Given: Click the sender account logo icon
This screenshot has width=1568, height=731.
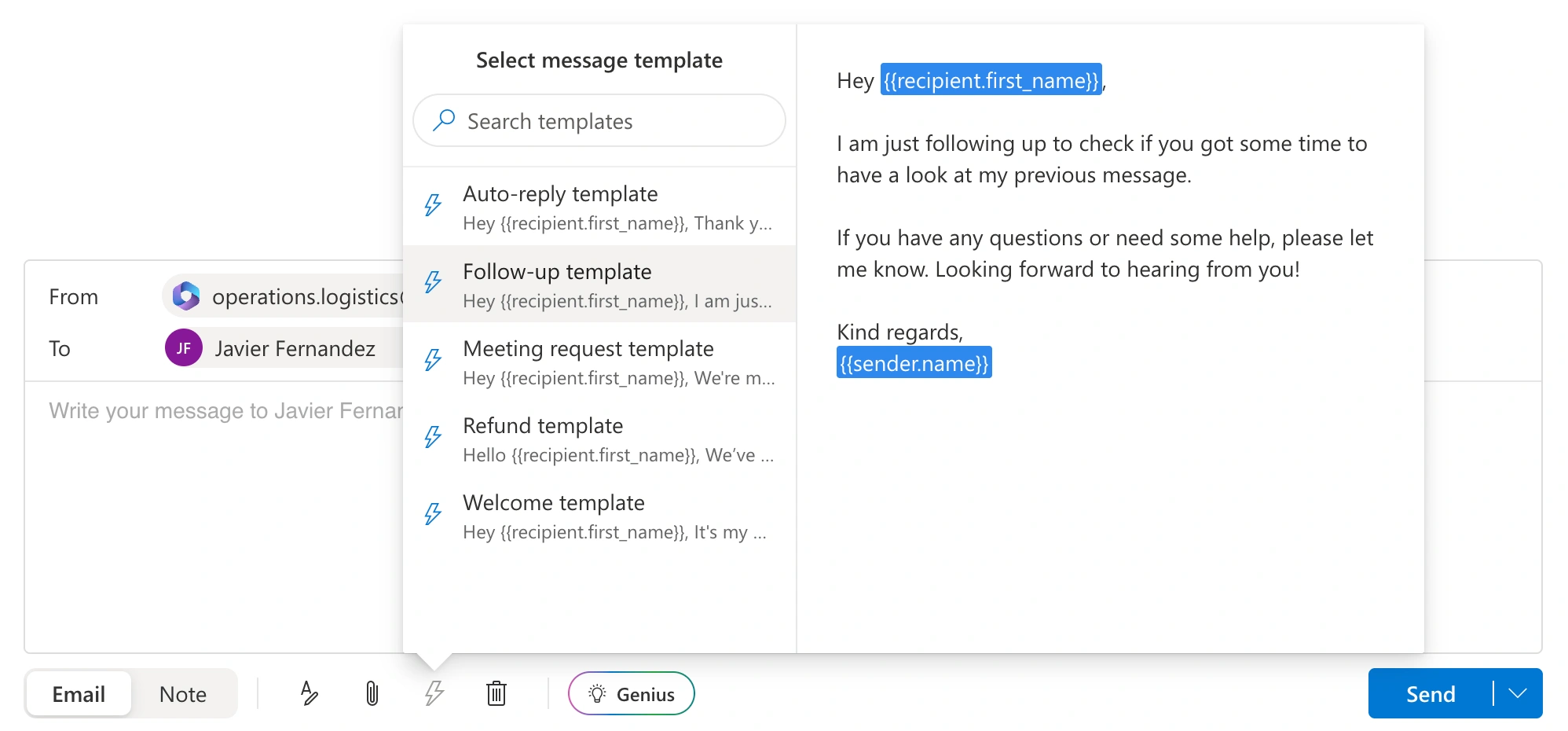Looking at the screenshot, I should pyautogui.click(x=186, y=296).
